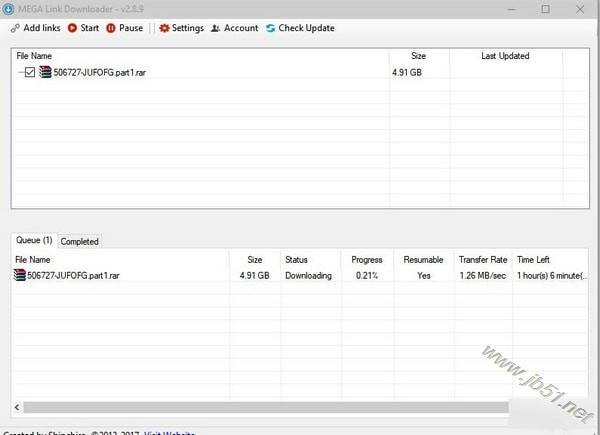Click the horizontal scrollbar left arrow
This screenshot has width=600, height=435.
click(17, 407)
